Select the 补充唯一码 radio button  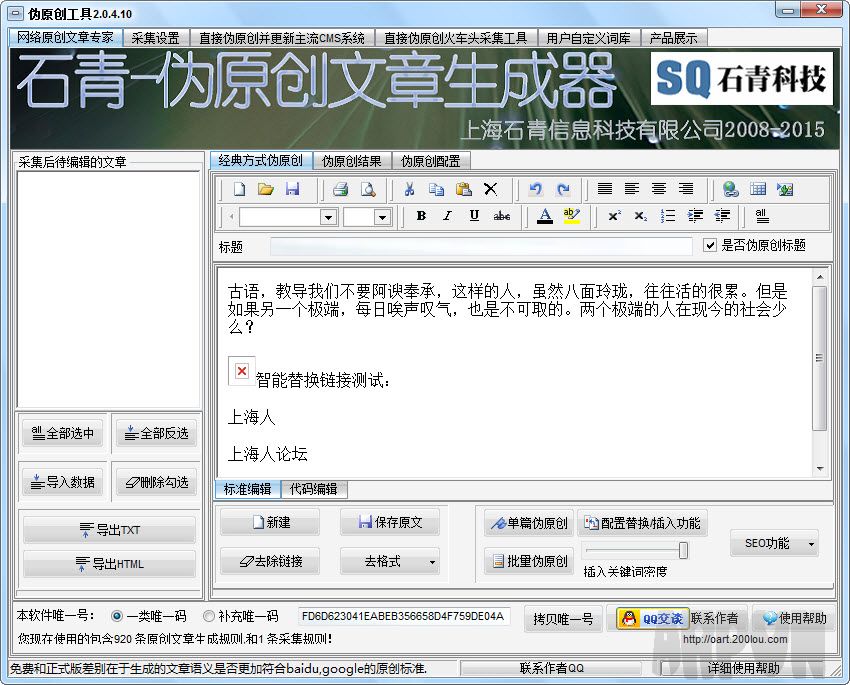click(x=209, y=616)
